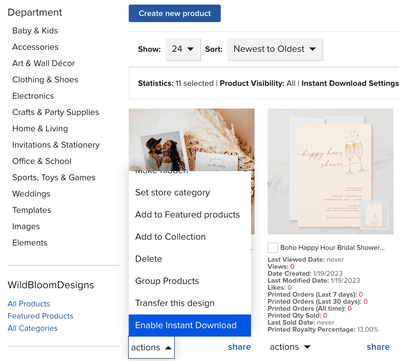Tick the Boho Happy Hour Bridal Shower checkbox
This screenshot has height=361, width=399.
(273, 248)
